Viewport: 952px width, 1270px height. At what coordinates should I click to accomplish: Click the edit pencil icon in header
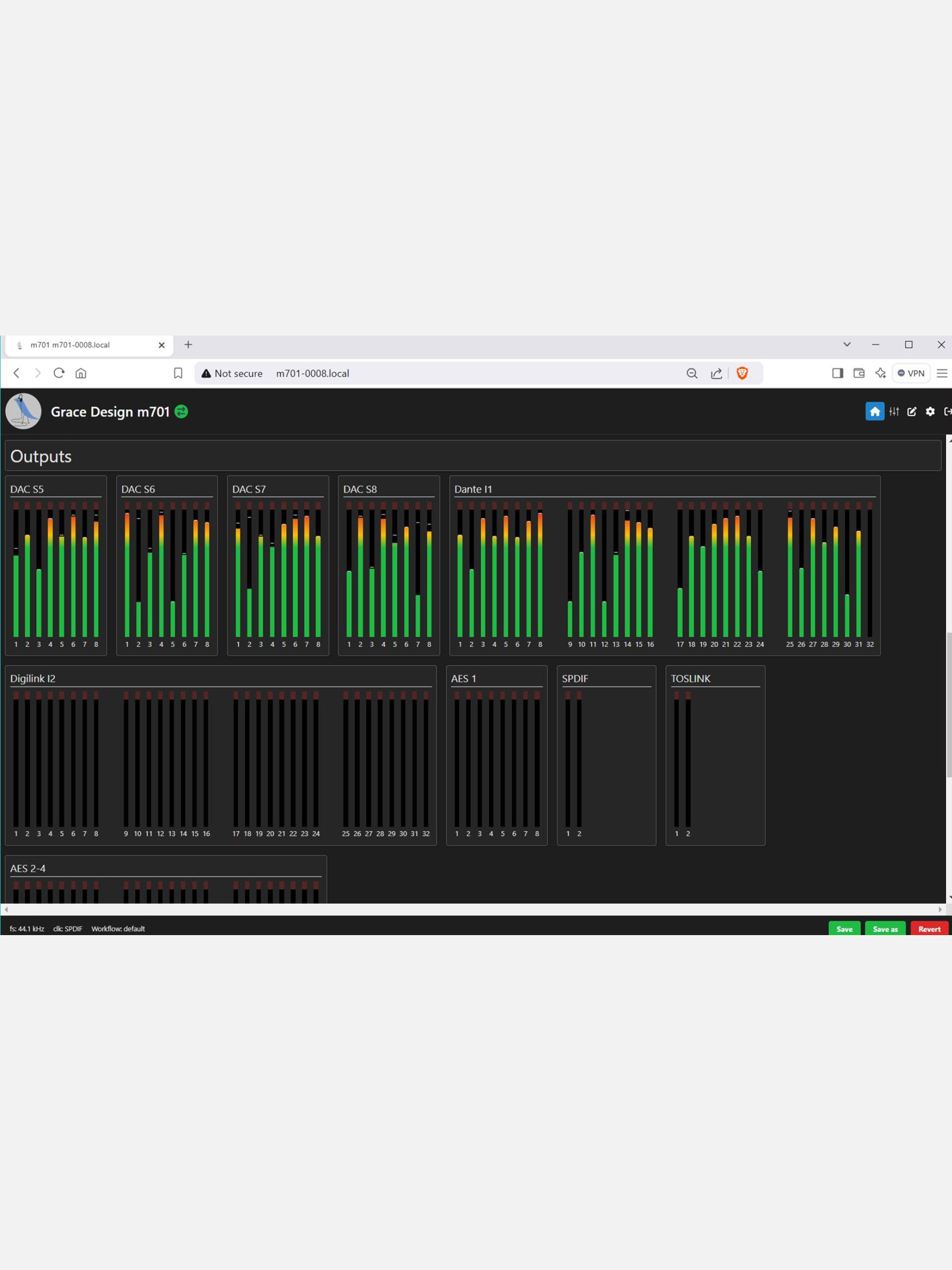[x=912, y=412]
